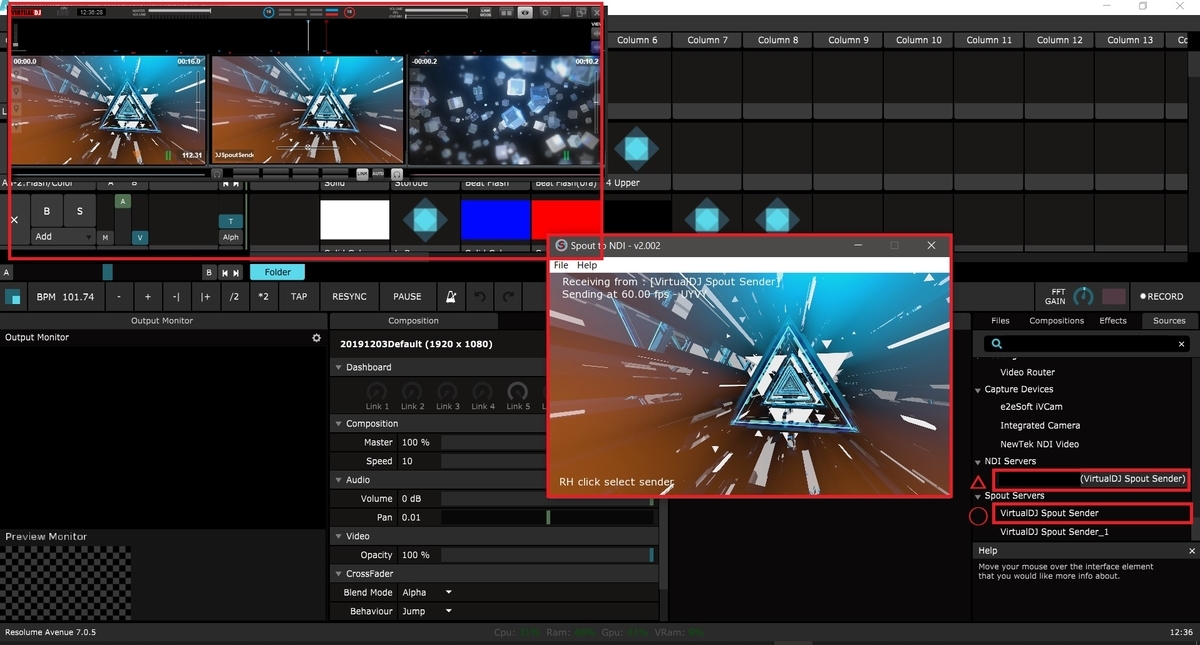Toggle the layer T transition button
Viewport: 1200px width, 645px height.
click(x=231, y=221)
